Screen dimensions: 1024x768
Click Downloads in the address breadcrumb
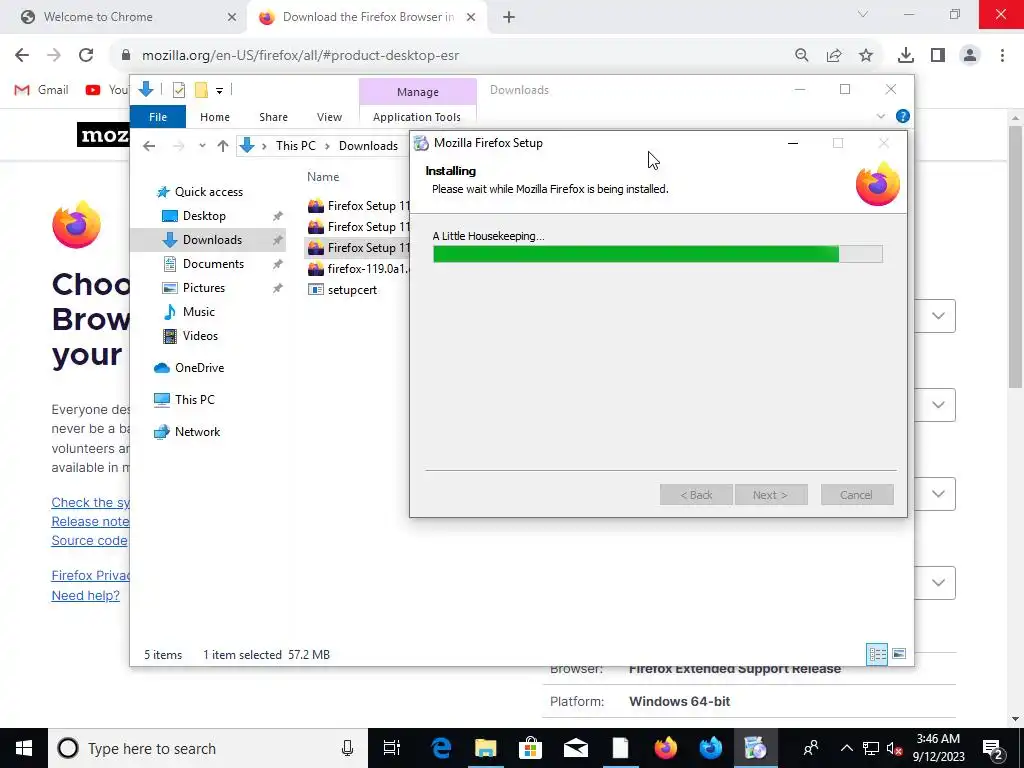368,146
